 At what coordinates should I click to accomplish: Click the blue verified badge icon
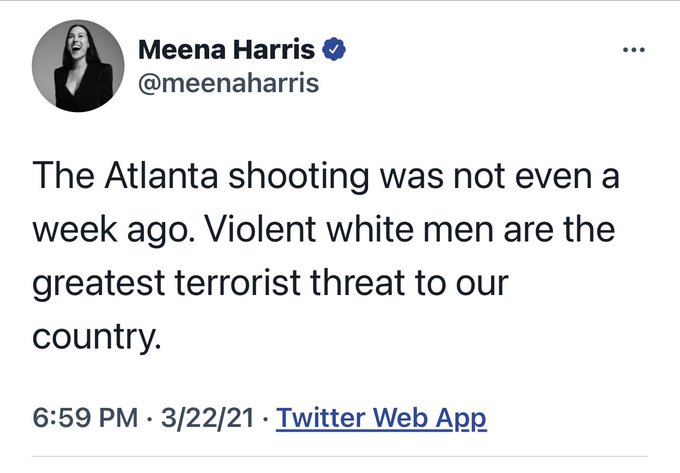[x=337, y=49]
